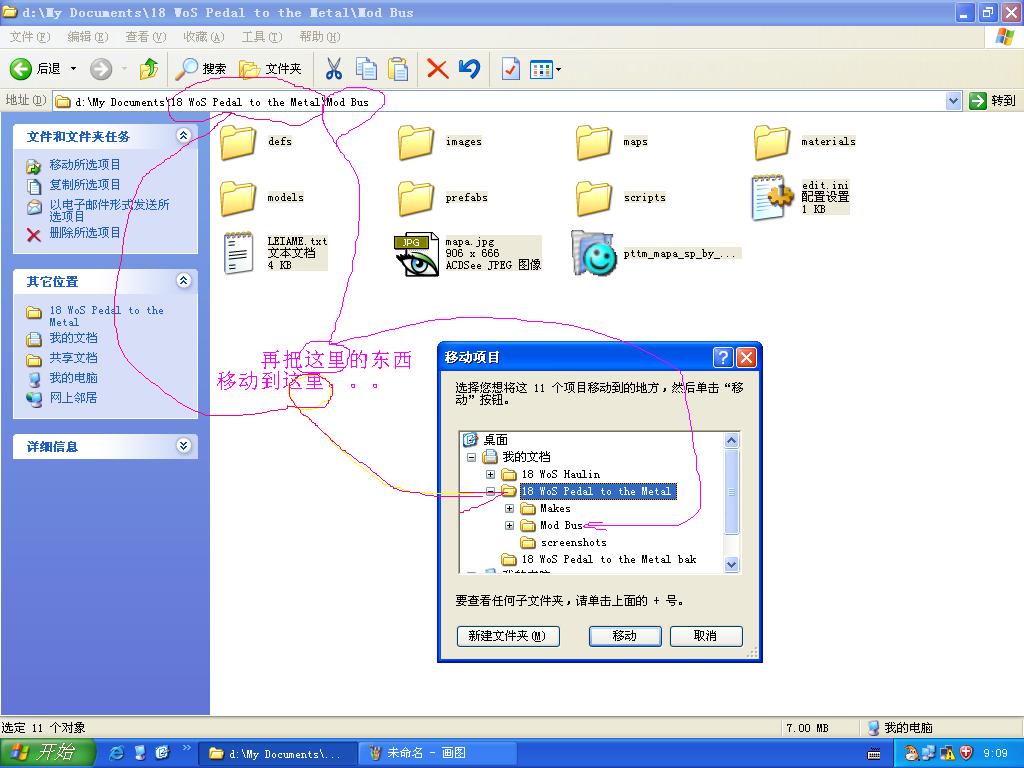Click the Windows 开始 Start button
This screenshot has width=1024, height=768.
pos(48,753)
